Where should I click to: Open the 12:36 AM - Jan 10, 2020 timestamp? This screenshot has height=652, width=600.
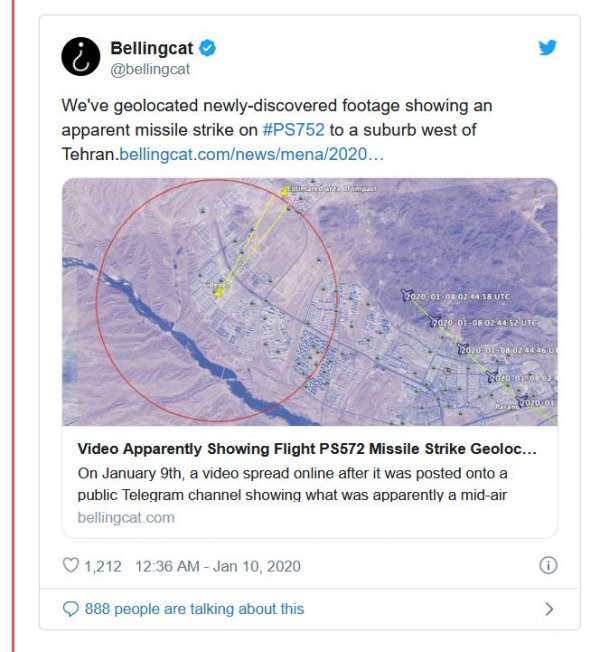tap(218, 566)
